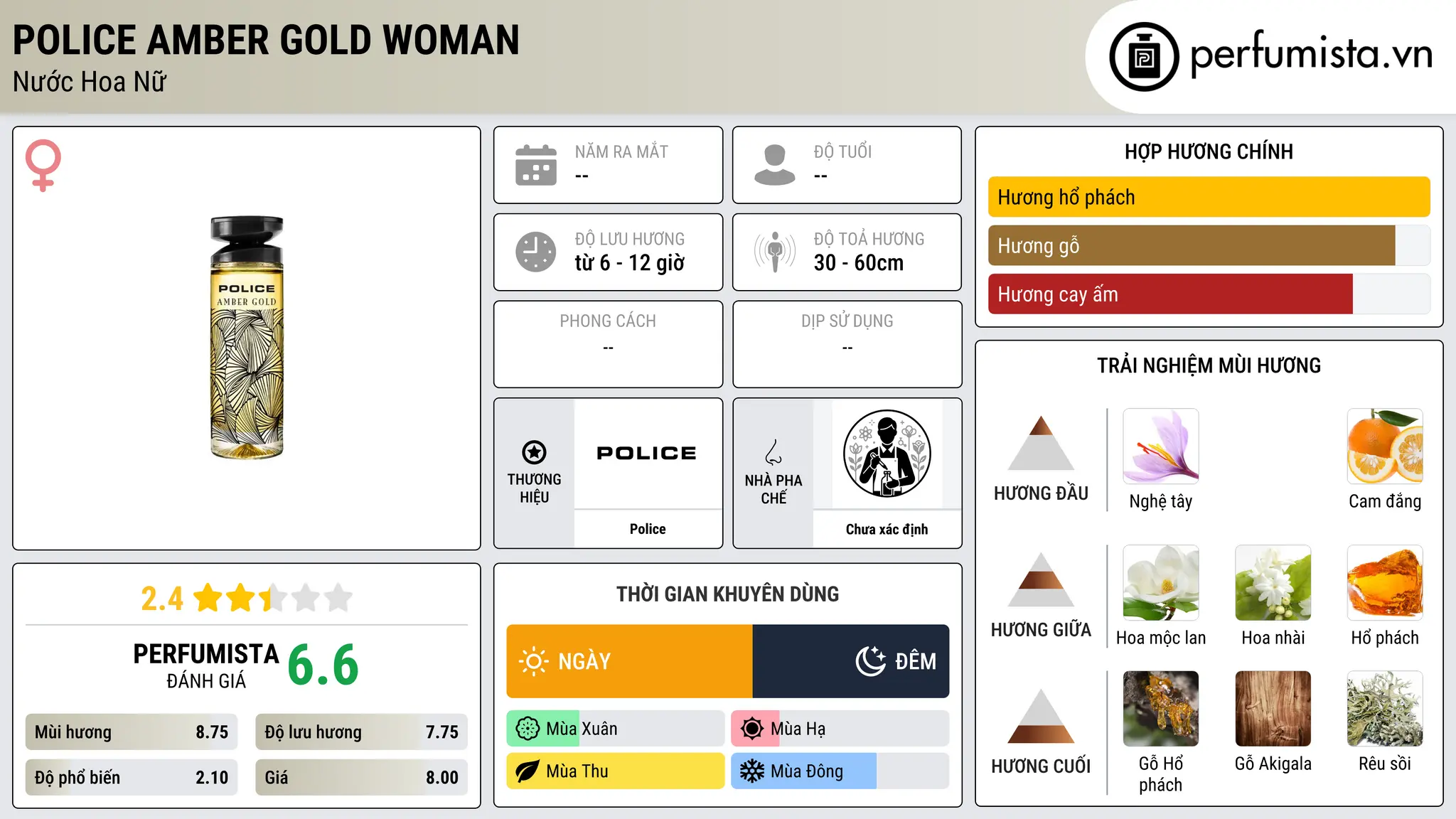Click the green 6.6 Perfumista score

click(x=323, y=665)
